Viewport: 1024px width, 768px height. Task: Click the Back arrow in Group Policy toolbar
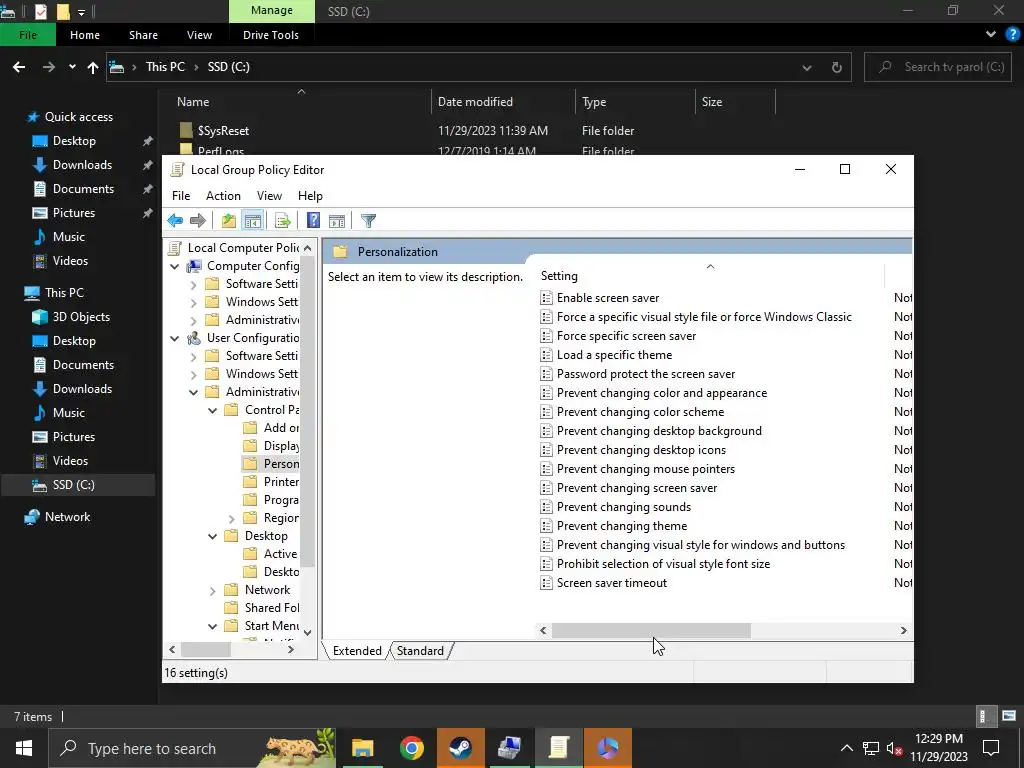pyautogui.click(x=175, y=221)
